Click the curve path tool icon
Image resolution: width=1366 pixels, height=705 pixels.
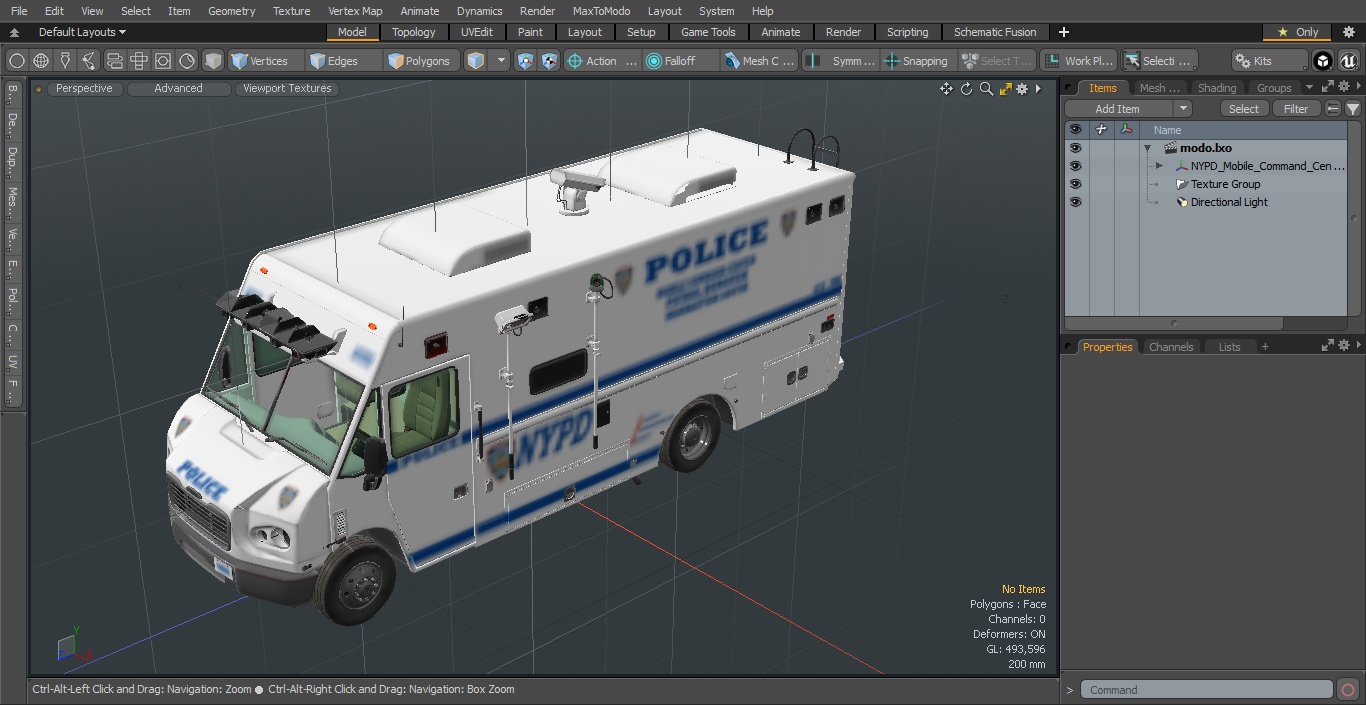tap(89, 61)
